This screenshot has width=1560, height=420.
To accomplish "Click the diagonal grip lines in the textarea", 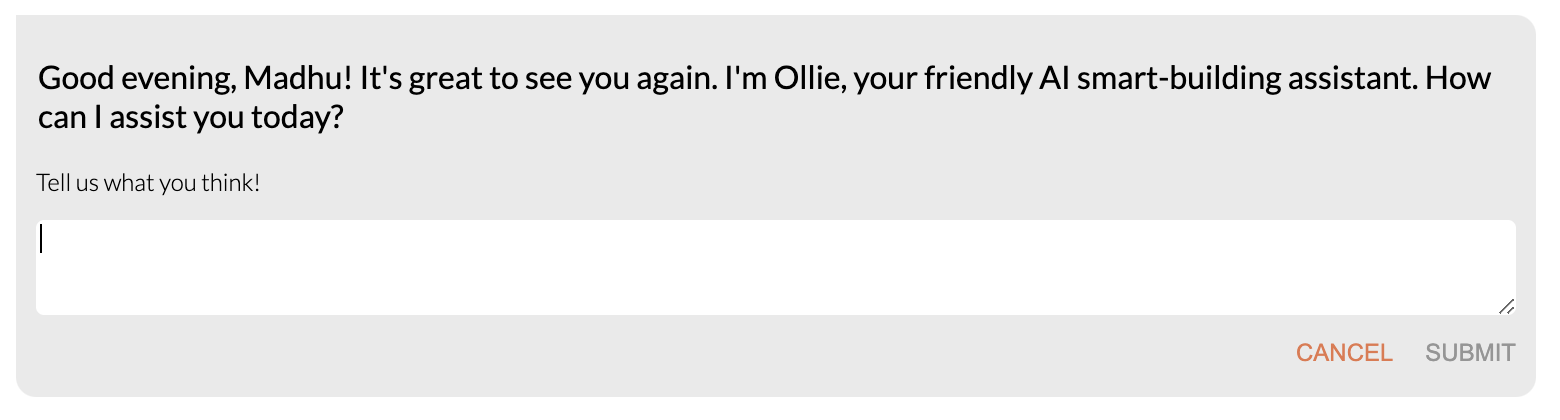I will tap(1507, 306).
